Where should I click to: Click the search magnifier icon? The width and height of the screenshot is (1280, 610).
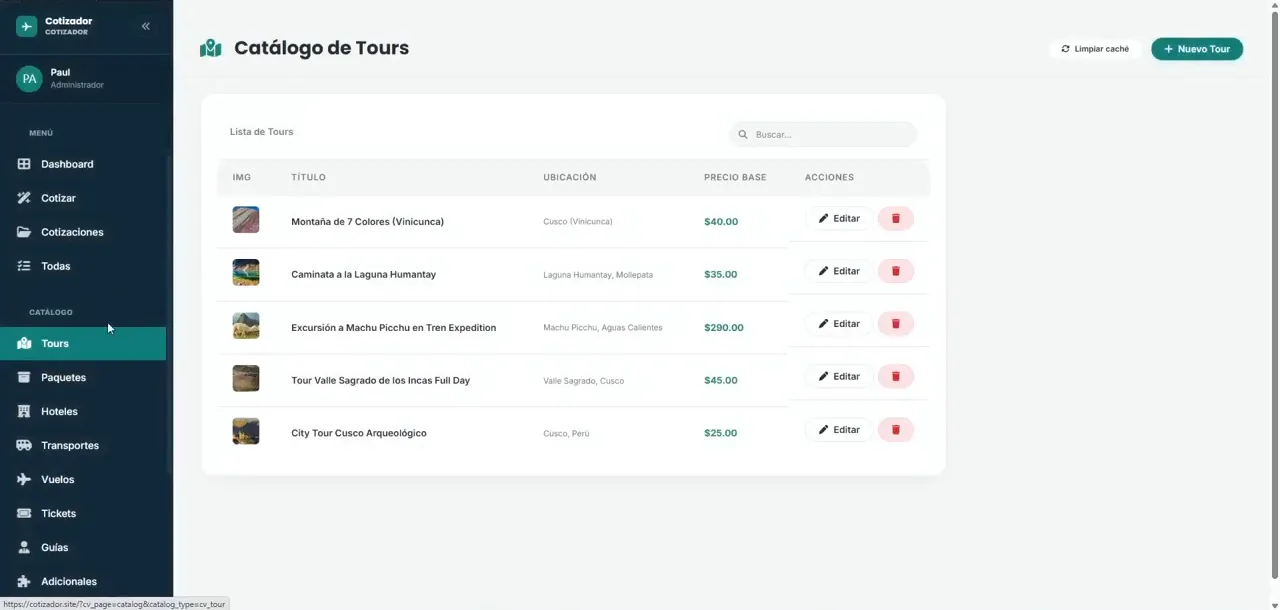pyautogui.click(x=743, y=134)
